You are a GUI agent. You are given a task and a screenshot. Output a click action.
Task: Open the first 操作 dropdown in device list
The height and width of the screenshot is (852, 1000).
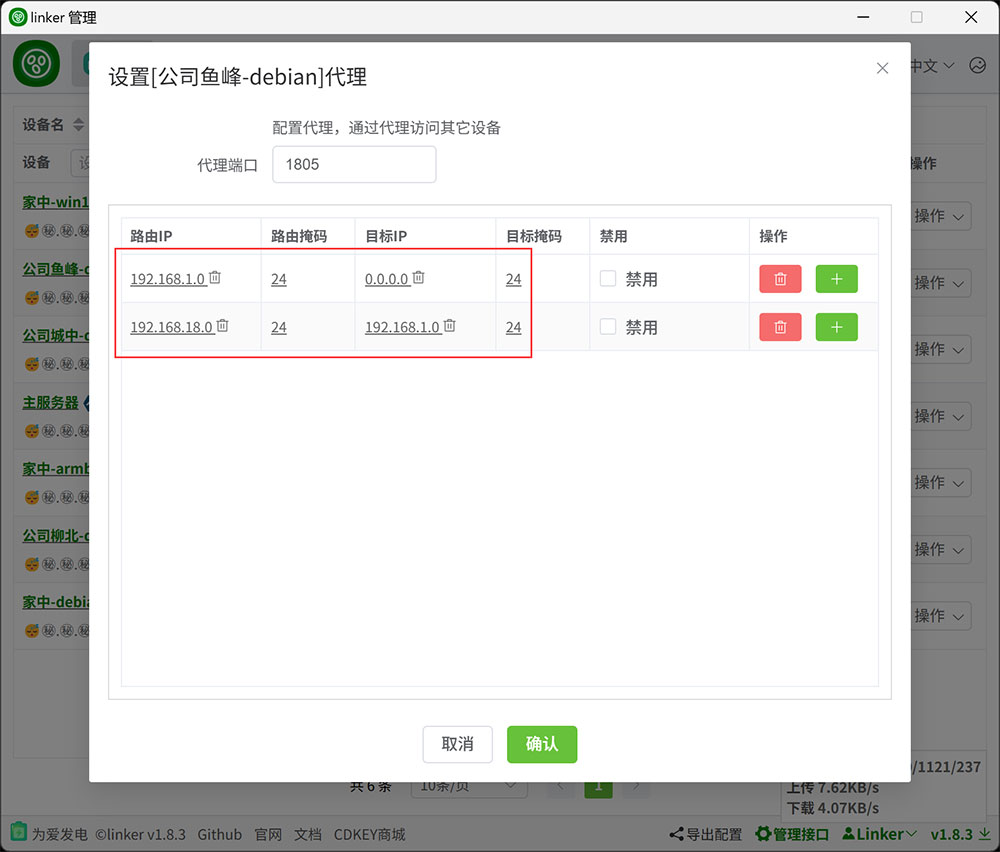940,216
